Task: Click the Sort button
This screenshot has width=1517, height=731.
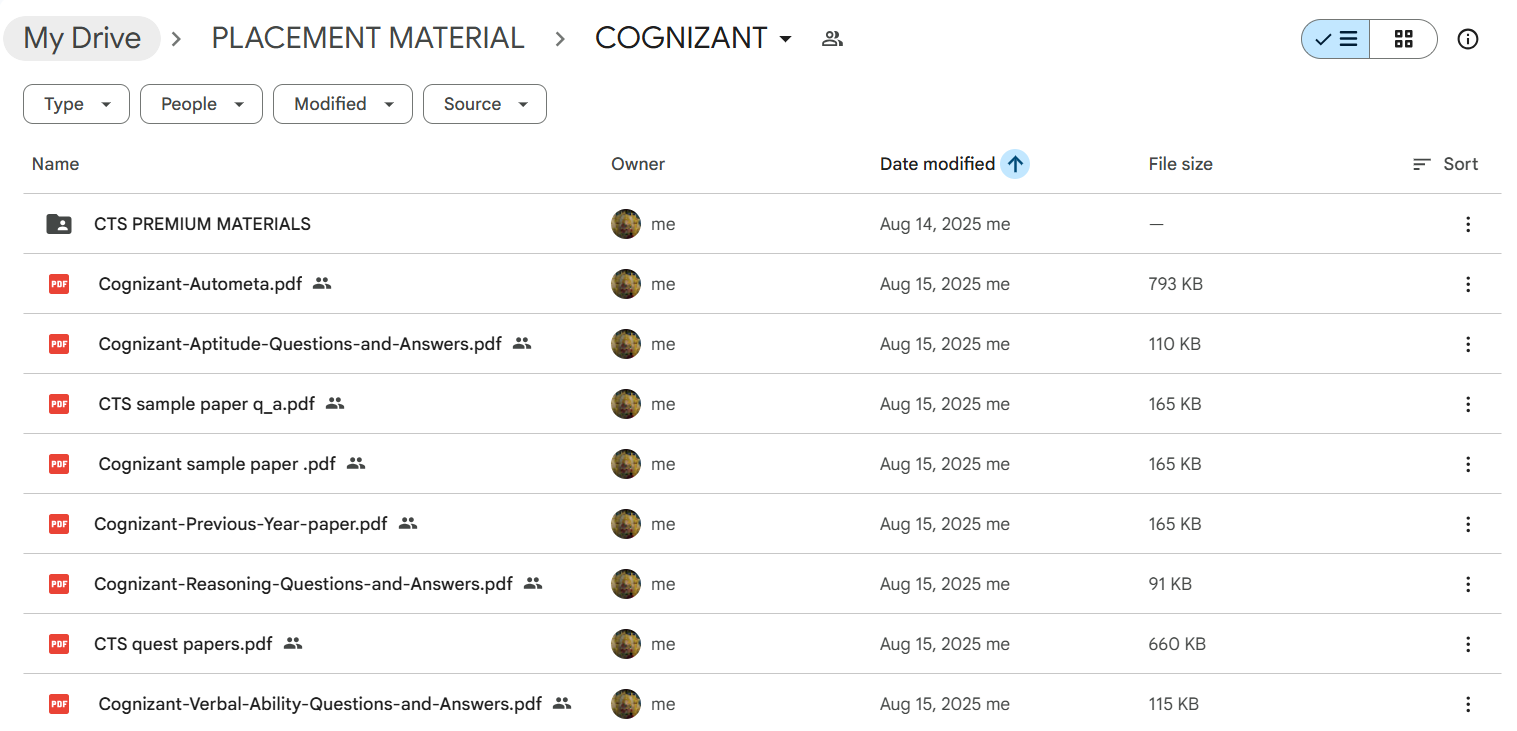Action: coord(1445,164)
